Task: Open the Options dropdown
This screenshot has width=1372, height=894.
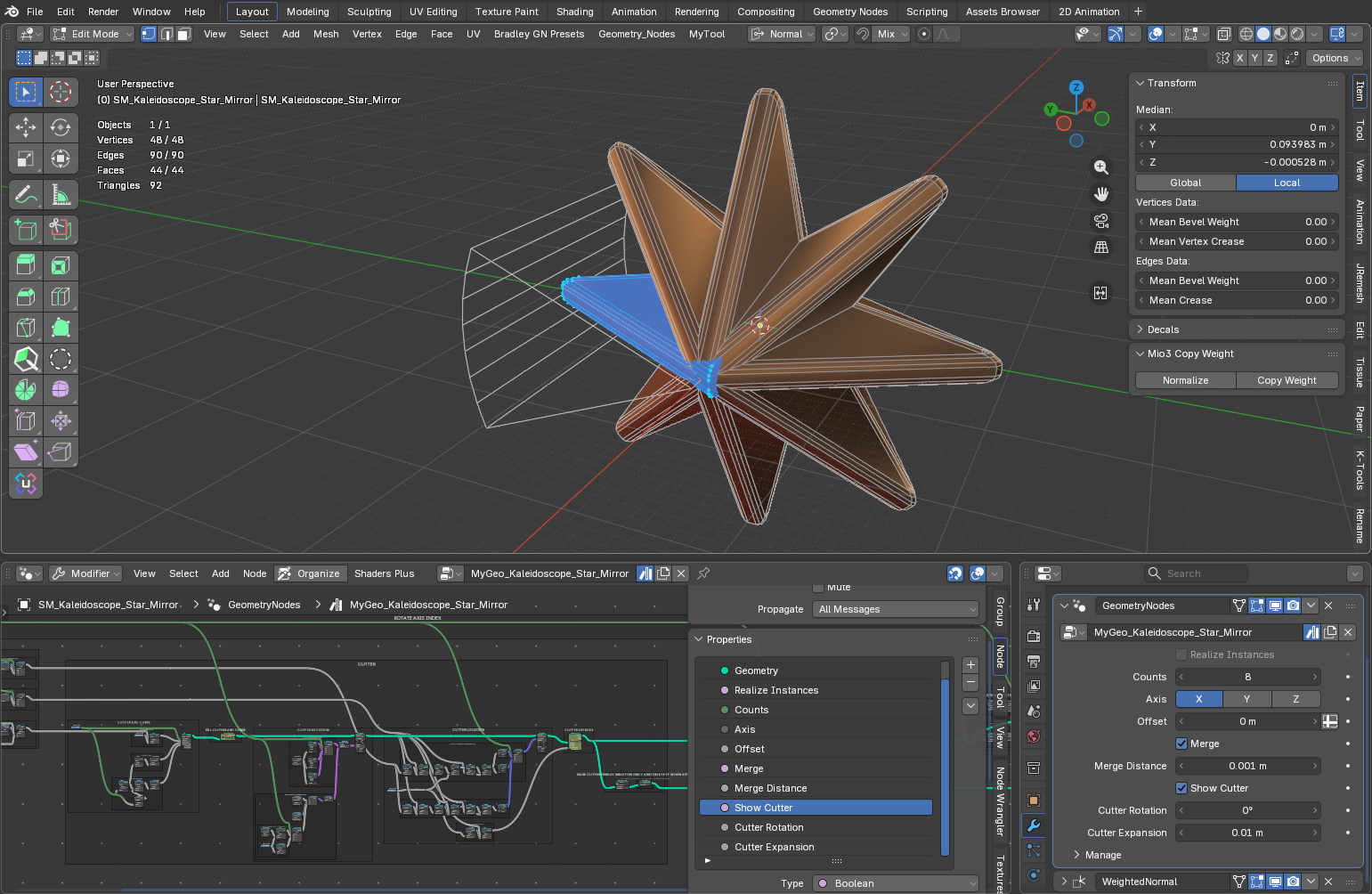Action: [x=1335, y=58]
